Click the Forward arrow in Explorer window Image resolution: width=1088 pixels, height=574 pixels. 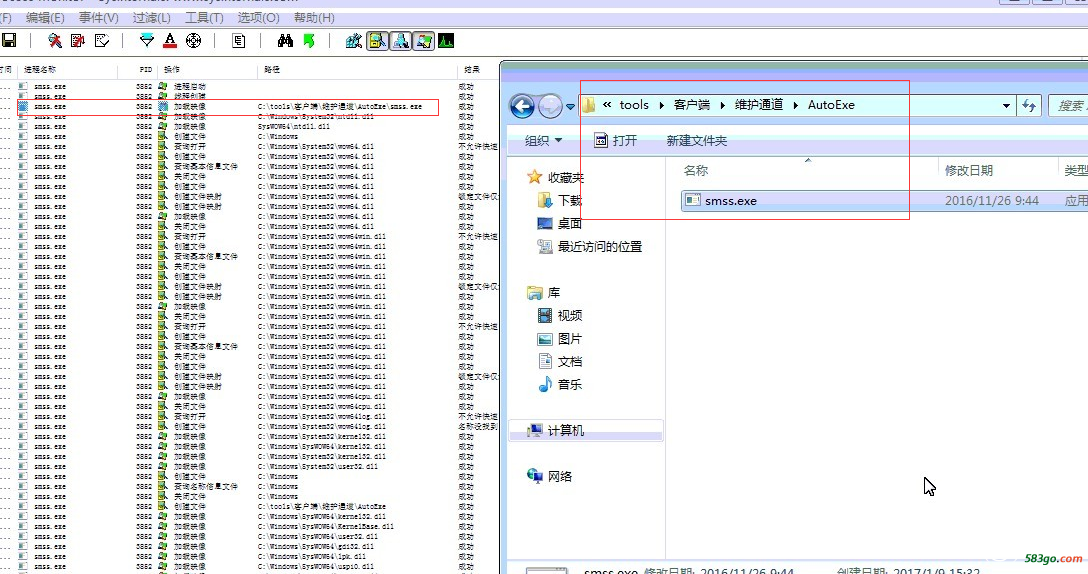coord(550,106)
